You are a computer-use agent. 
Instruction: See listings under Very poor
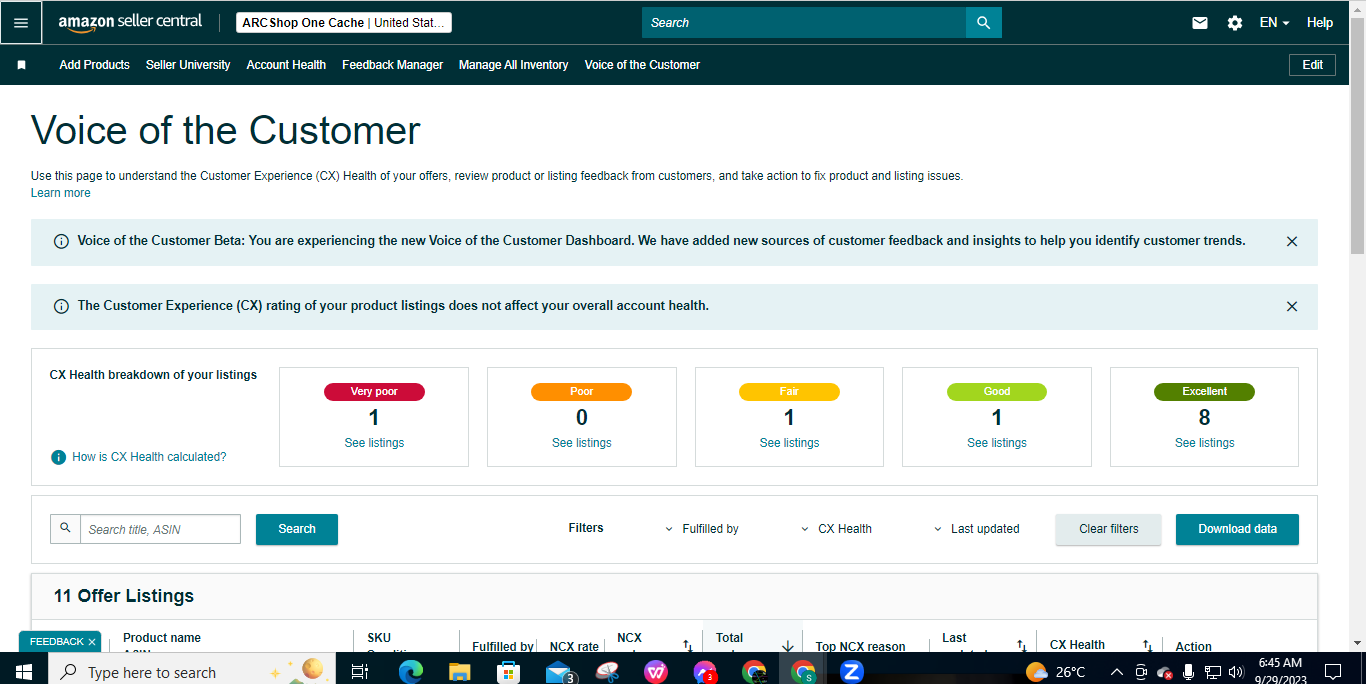374,443
